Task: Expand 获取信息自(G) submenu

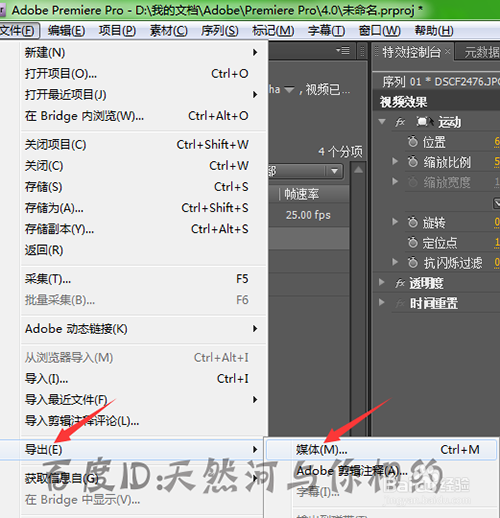Action: (x=143, y=479)
